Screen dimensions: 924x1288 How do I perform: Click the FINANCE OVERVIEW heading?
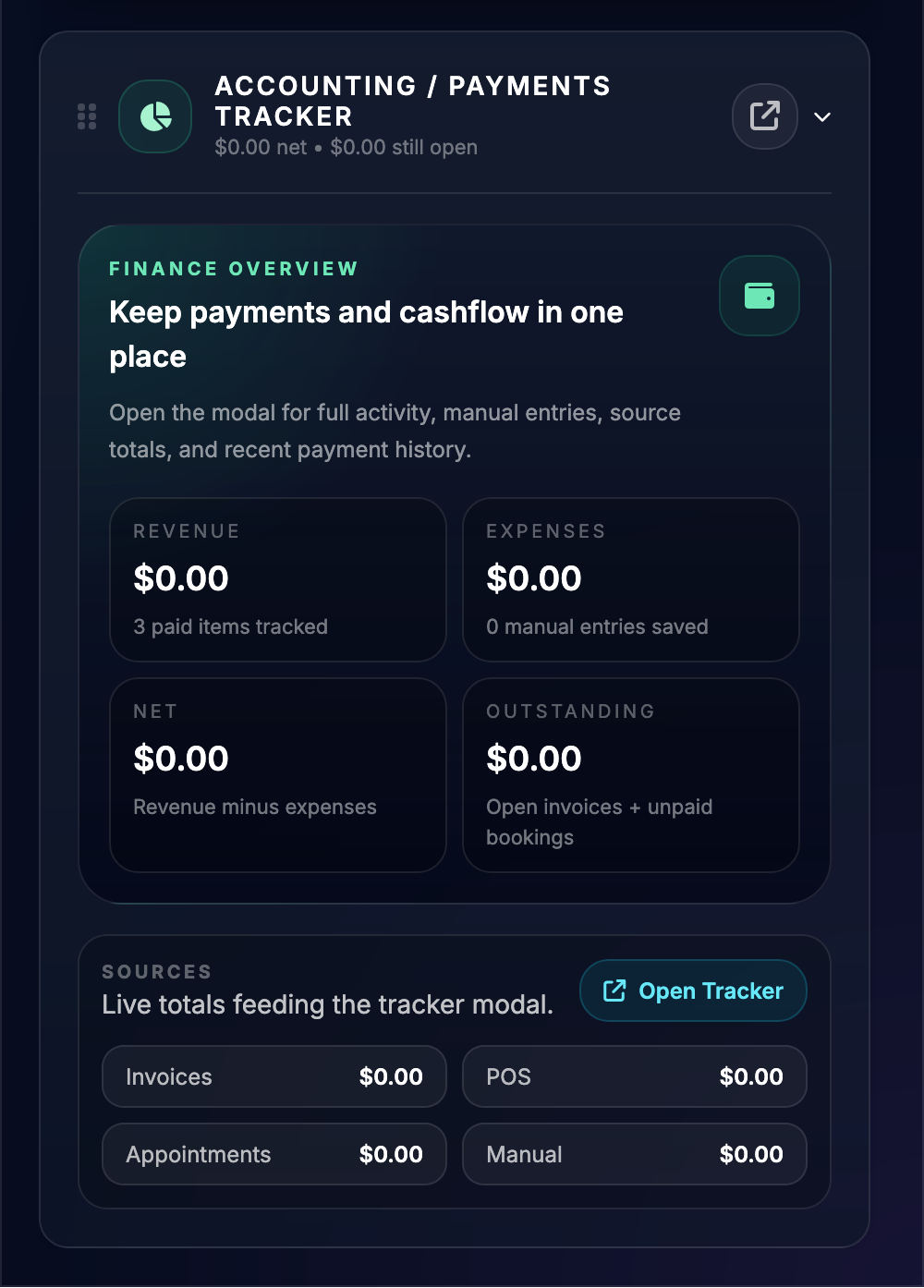(232, 268)
